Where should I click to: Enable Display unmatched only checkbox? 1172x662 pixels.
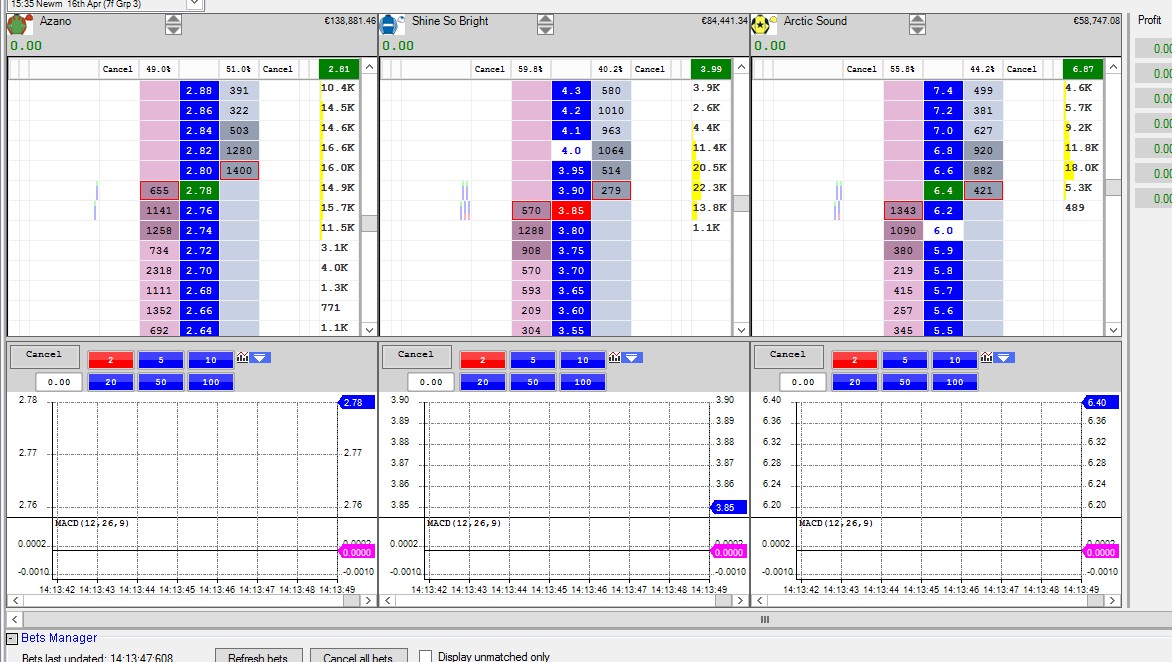[x=426, y=656]
